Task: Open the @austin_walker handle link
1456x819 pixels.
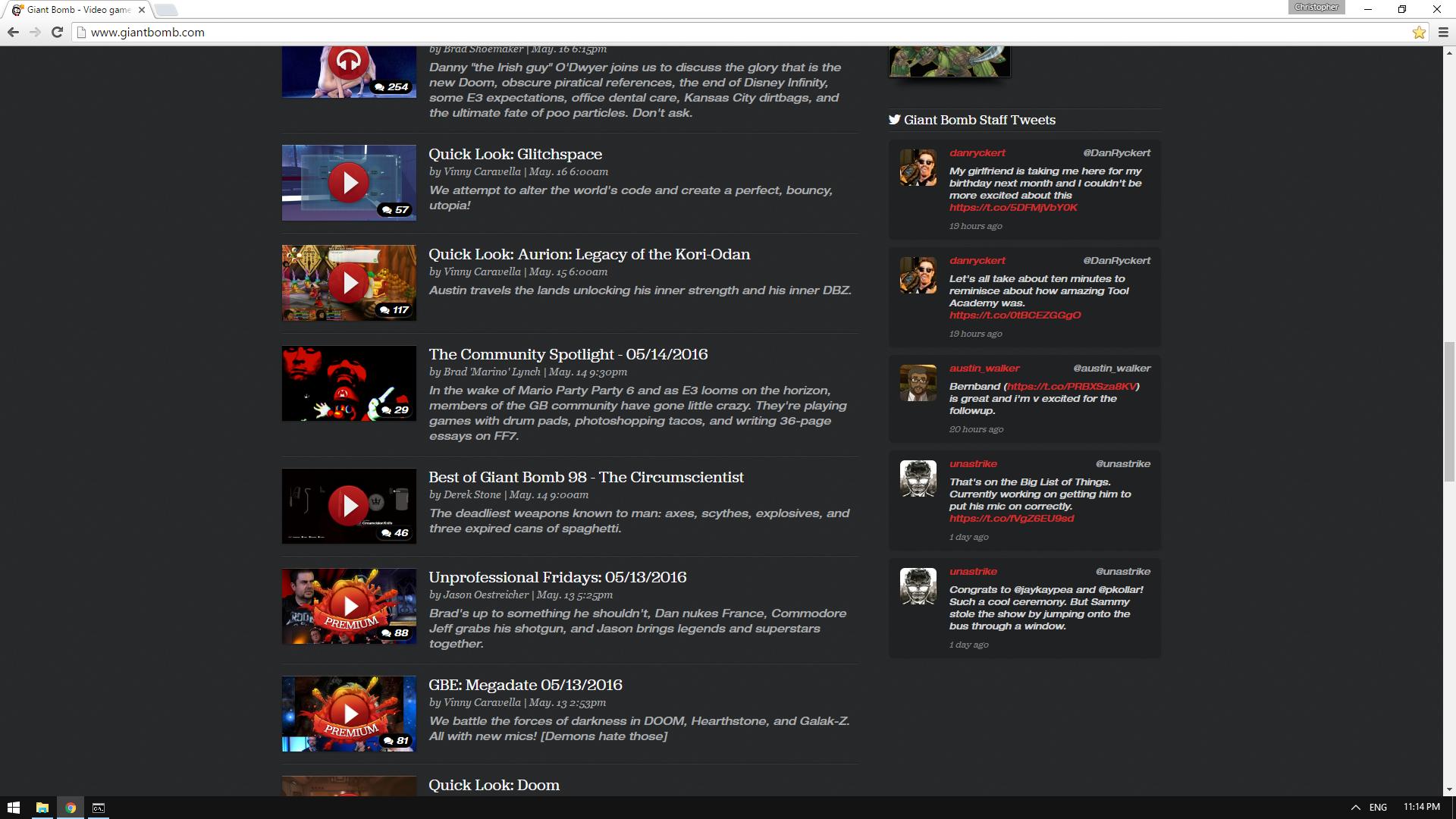Action: tap(1112, 369)
